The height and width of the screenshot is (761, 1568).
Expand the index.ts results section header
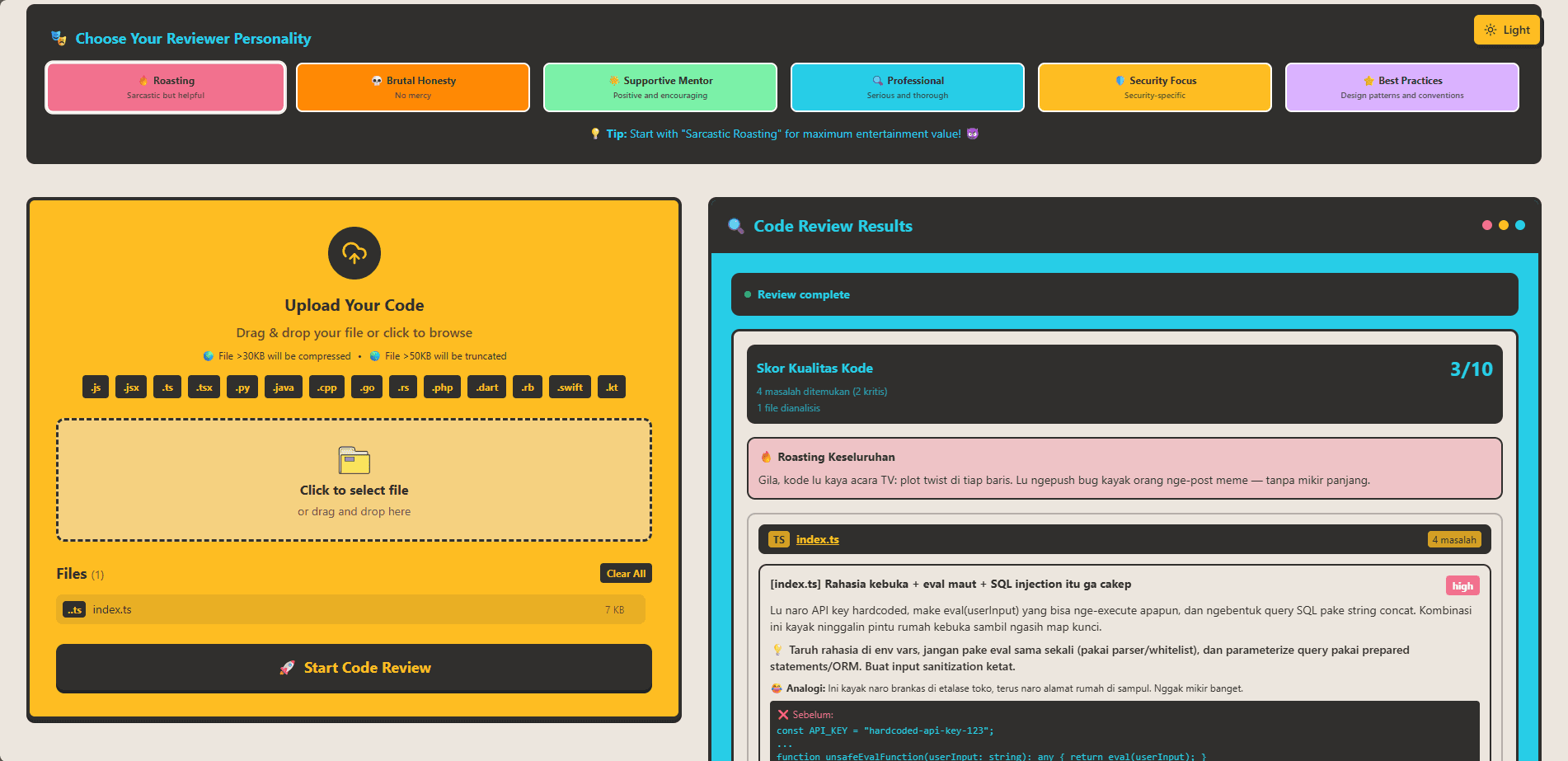[1124, 539]
